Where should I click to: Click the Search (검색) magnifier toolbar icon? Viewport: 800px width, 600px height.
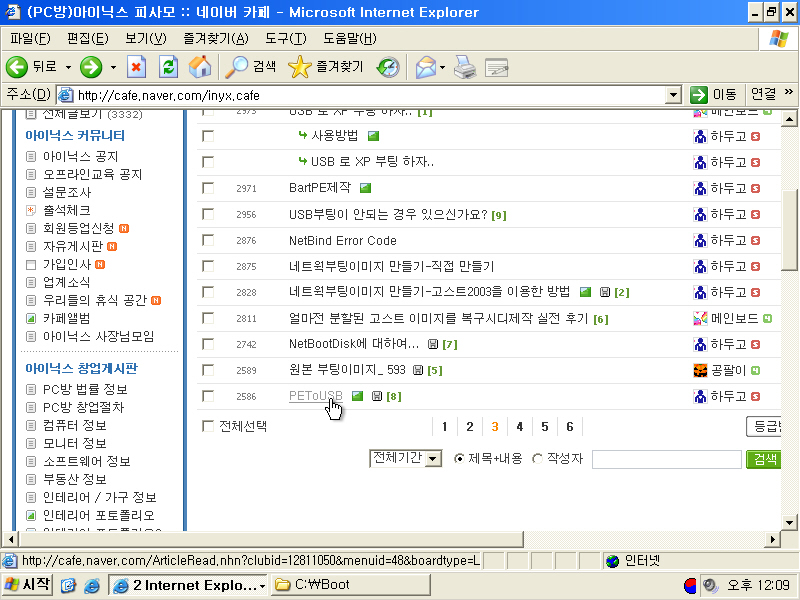tap(237, 67)
